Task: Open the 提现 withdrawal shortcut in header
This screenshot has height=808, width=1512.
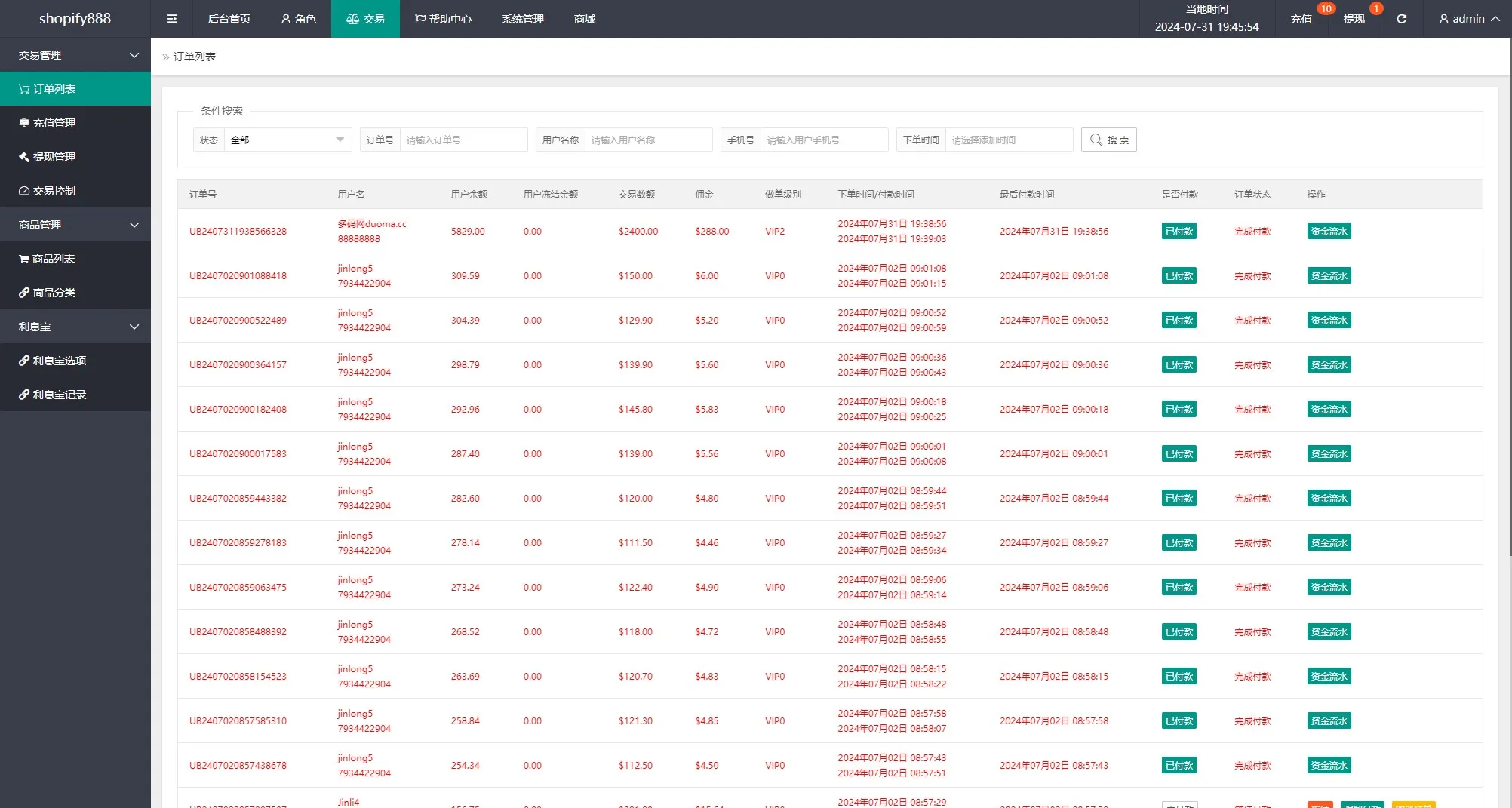Action: tap(1354, 19)
